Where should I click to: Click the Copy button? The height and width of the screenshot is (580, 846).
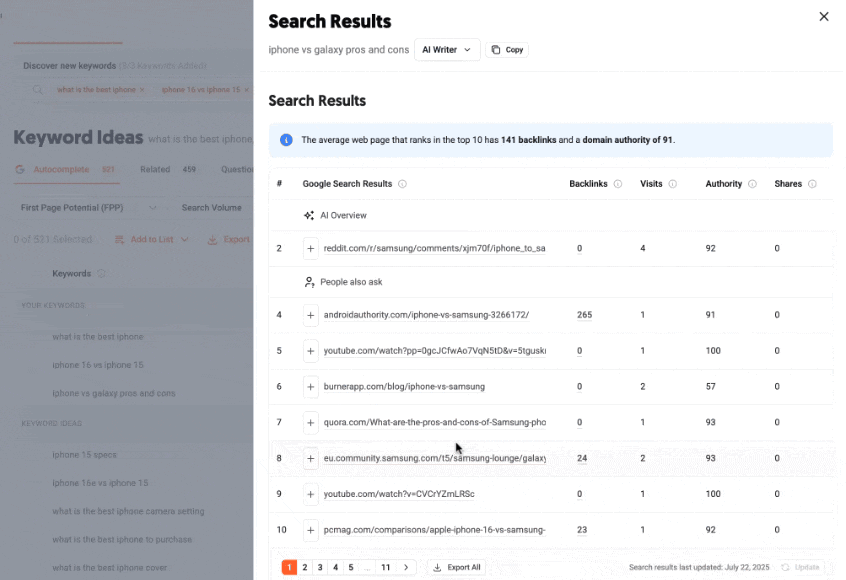coord(507,50)
